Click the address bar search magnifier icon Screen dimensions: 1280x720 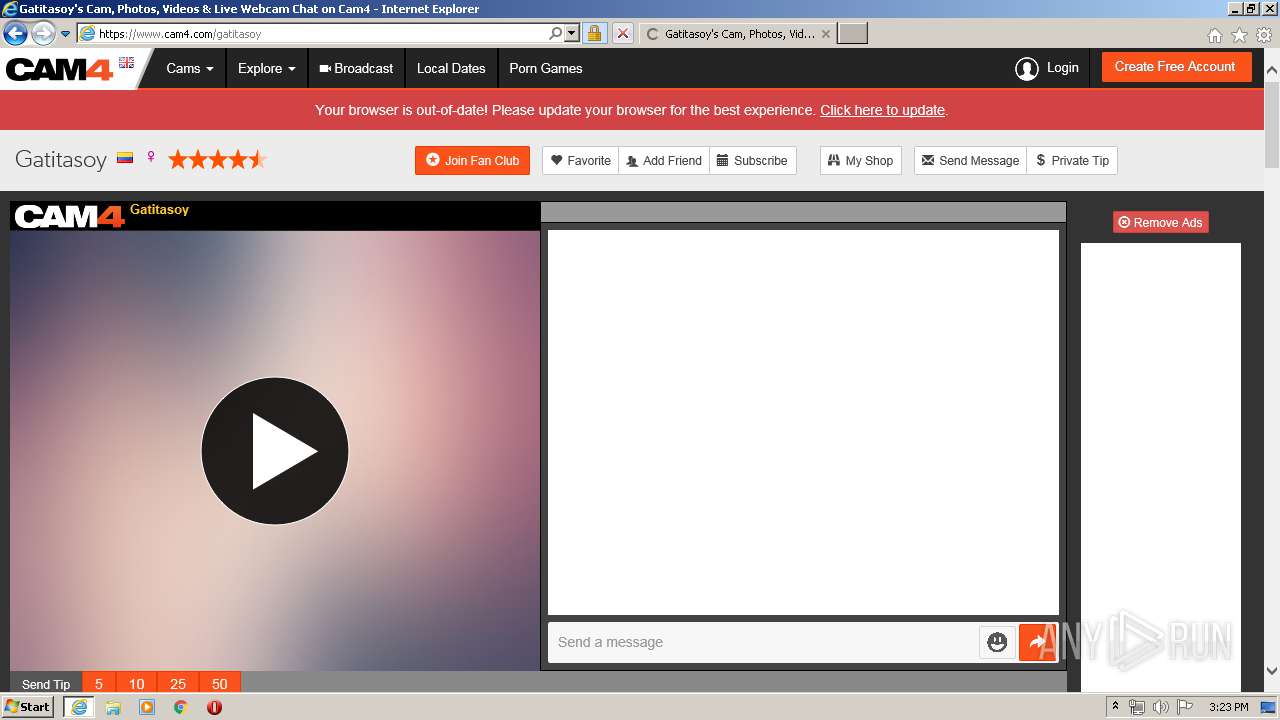pyautogui.click(x=556, y=33)
